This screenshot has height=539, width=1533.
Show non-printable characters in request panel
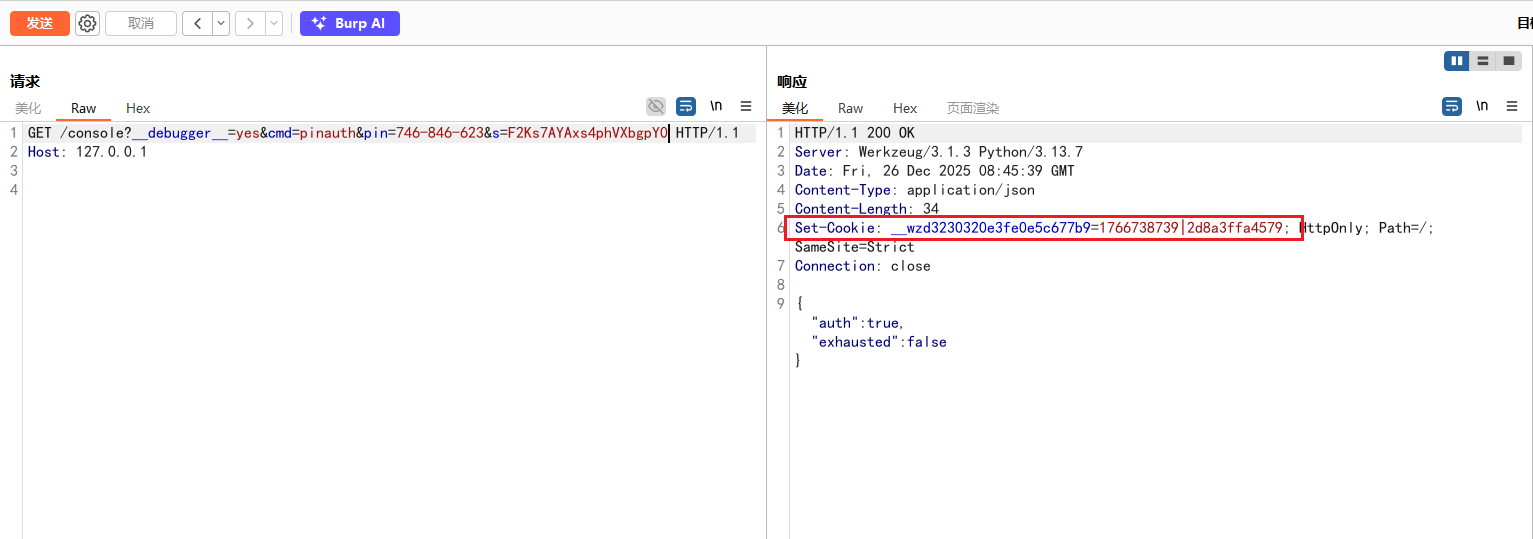pos(716,106)
